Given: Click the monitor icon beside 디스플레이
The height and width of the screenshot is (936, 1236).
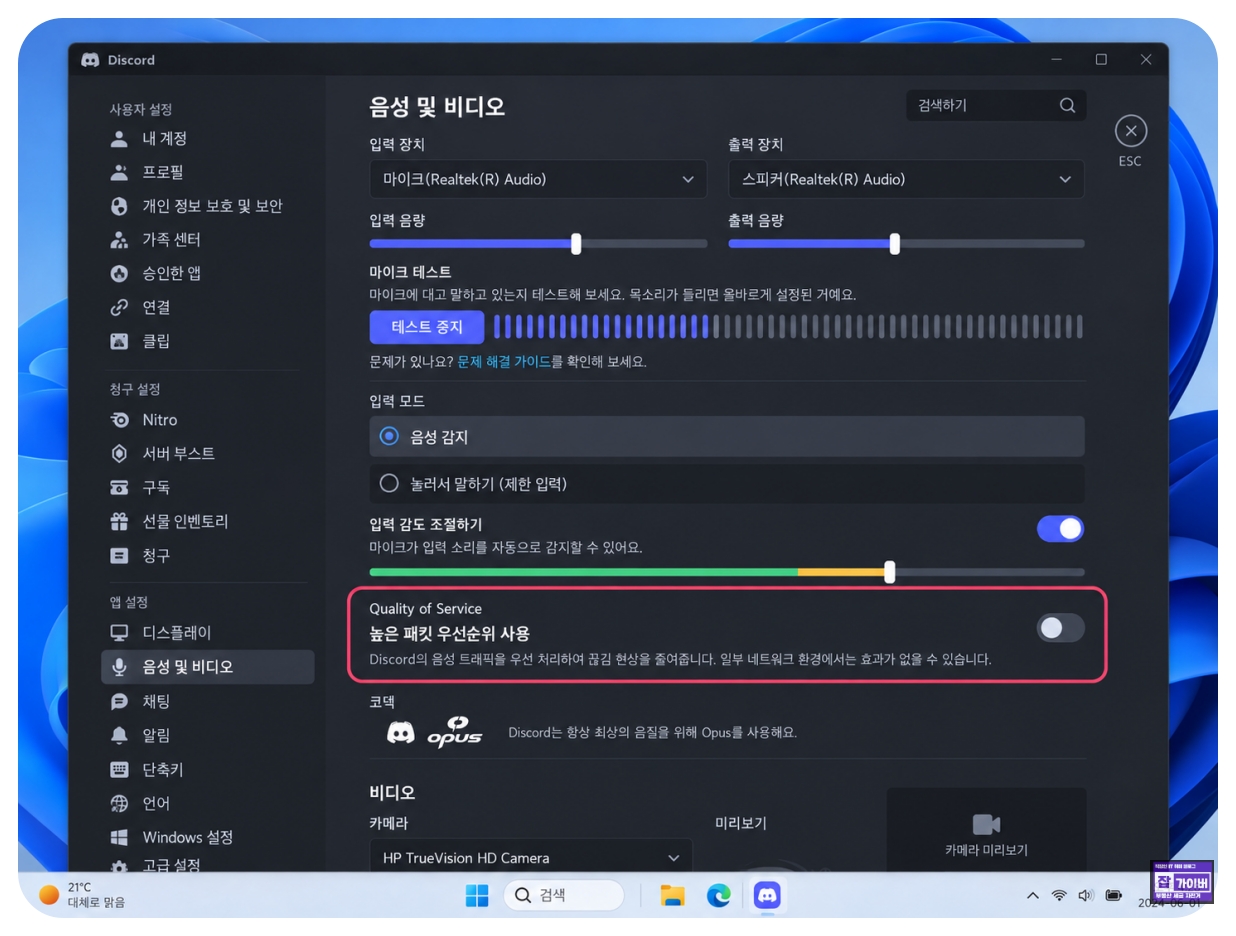Looking at the screenshot, I should point(120,633).
